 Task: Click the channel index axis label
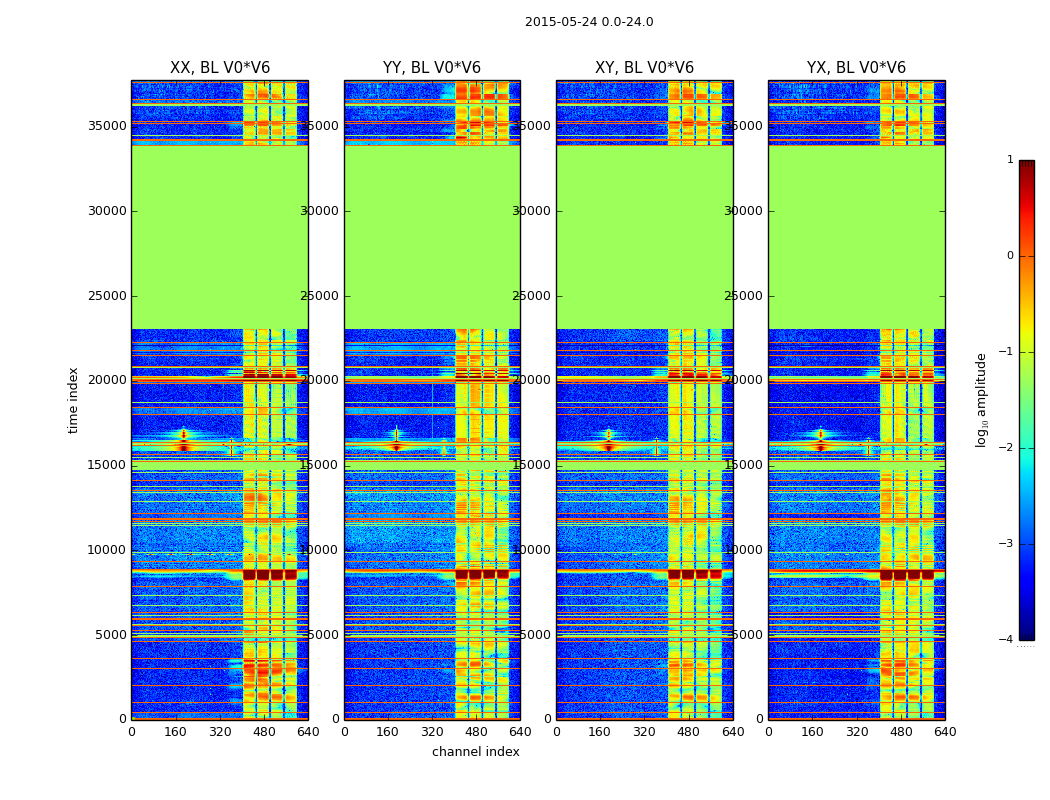tap(475, 752)
